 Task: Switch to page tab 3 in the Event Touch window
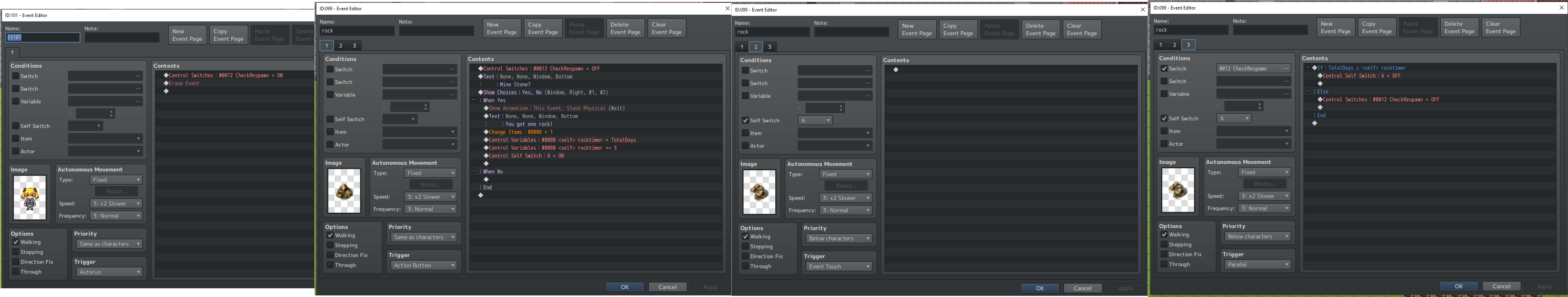click(769, 47)
